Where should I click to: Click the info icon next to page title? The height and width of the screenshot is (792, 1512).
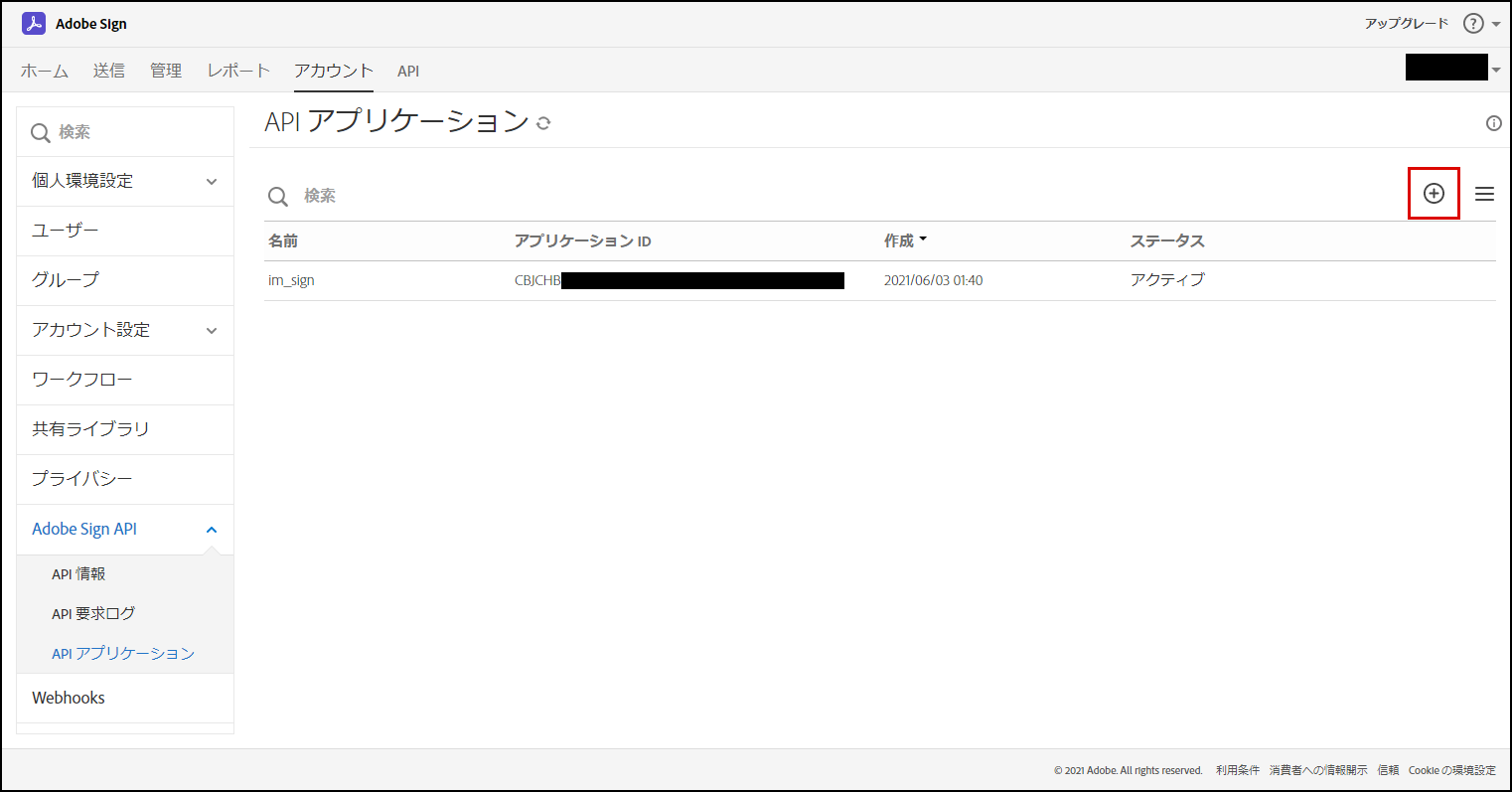tap(1493, 123)
